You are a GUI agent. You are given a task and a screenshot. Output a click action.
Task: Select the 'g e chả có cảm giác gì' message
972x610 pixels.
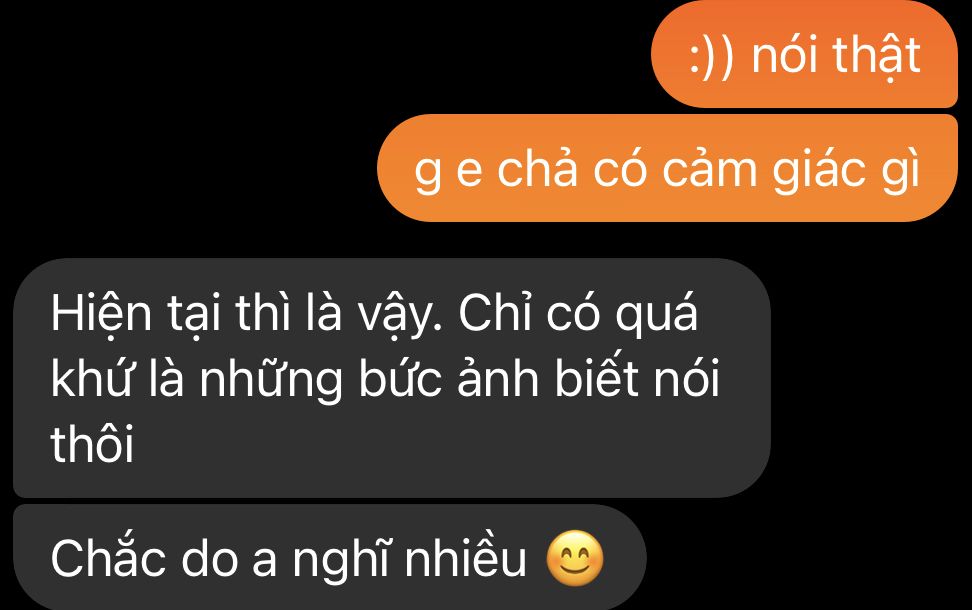tap(668, 168)
